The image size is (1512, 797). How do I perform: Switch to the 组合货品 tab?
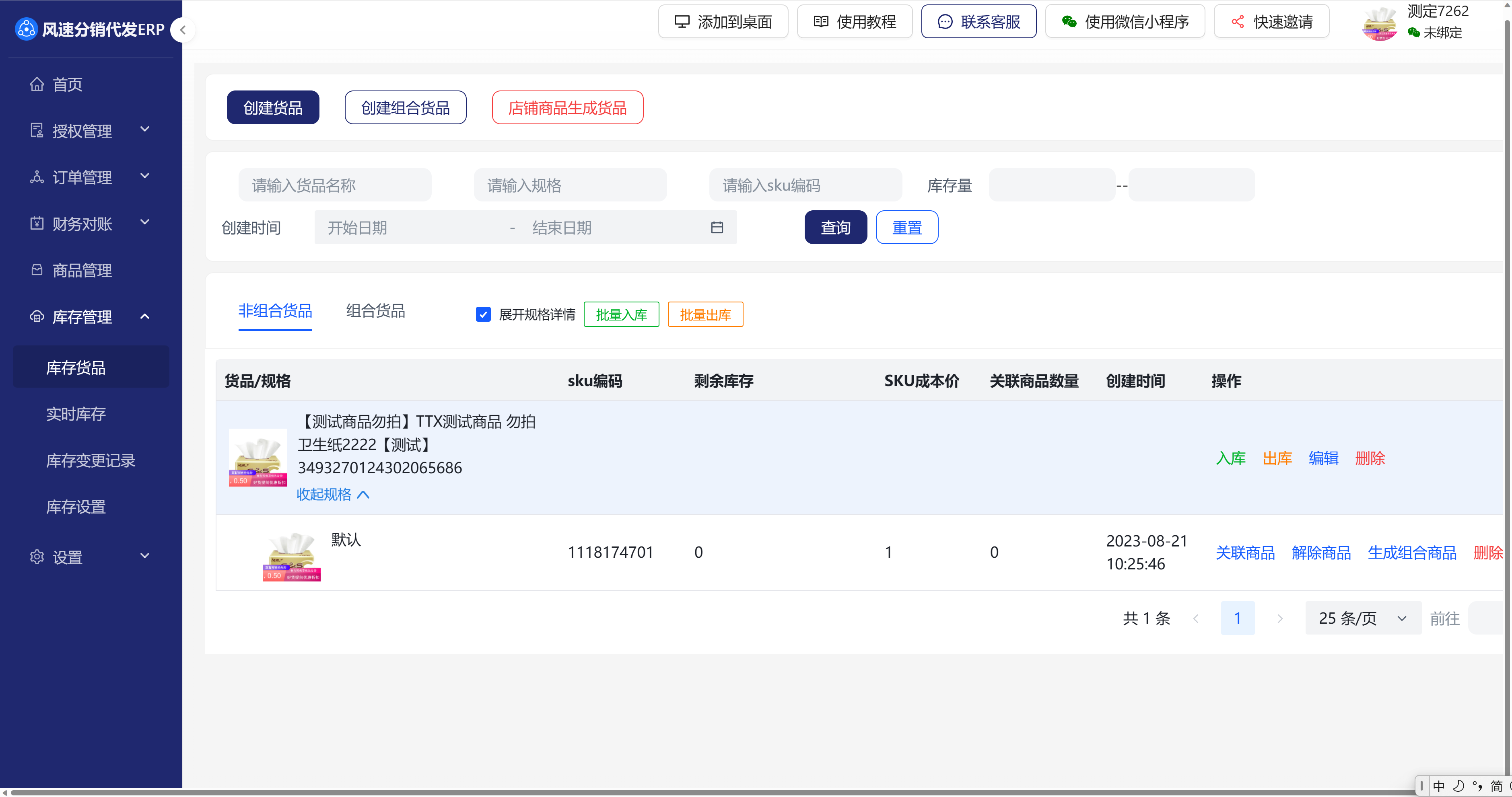[376, 311]
